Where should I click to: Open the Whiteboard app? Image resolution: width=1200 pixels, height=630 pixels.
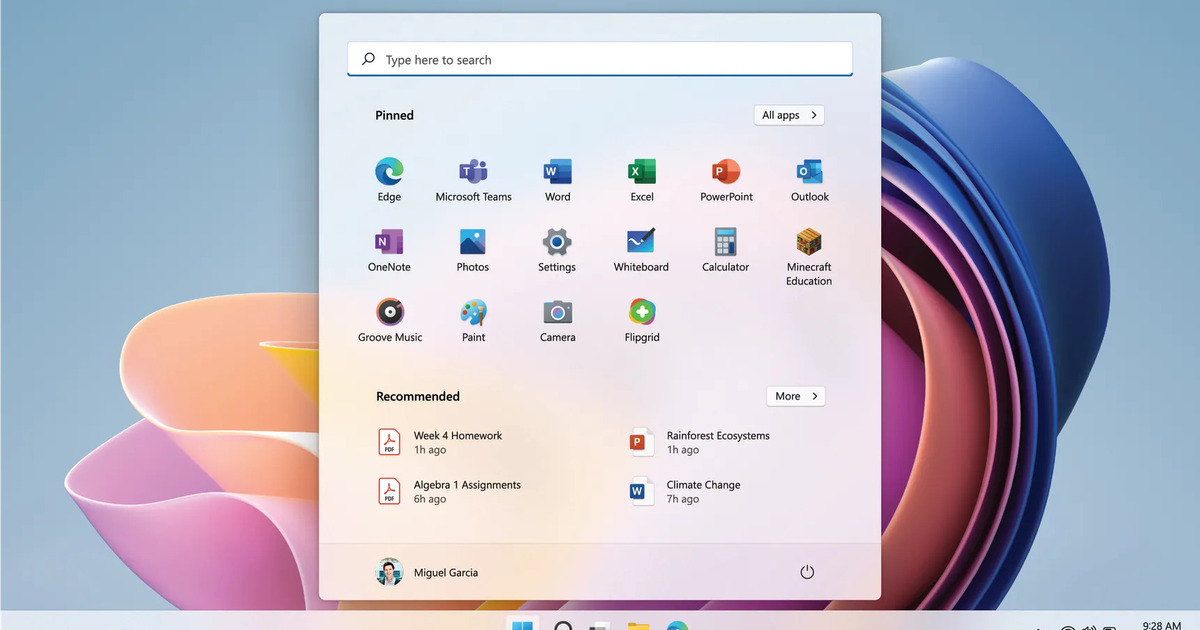(641, 242)
